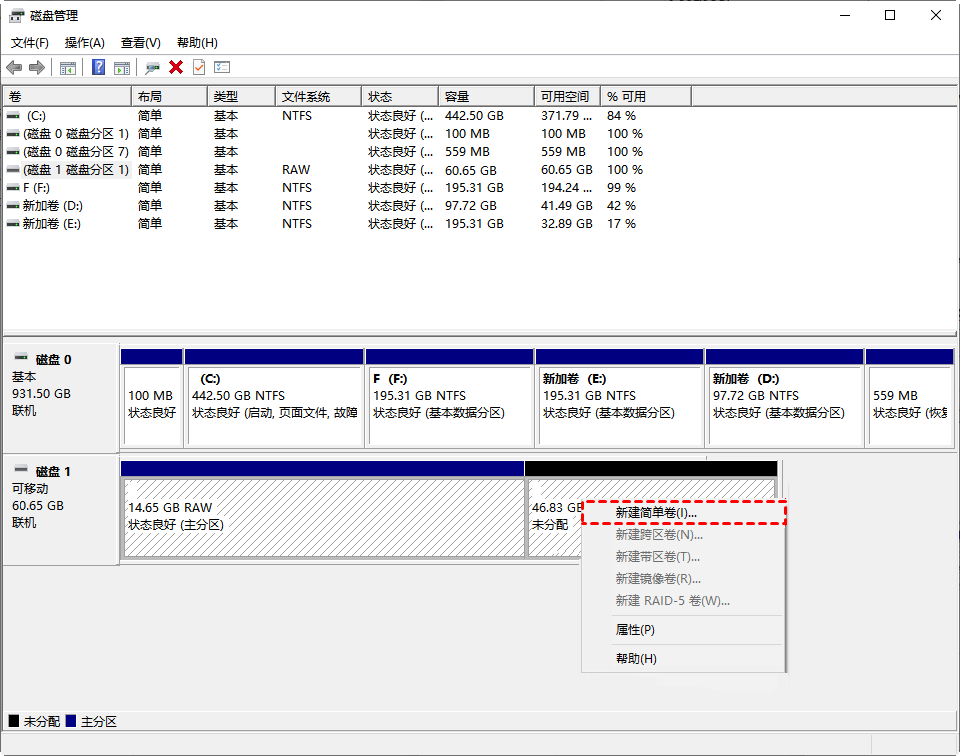960x756 pixels.
Task: Click the forward arrow toolbar icon
Action: click(x=37, y=67)
